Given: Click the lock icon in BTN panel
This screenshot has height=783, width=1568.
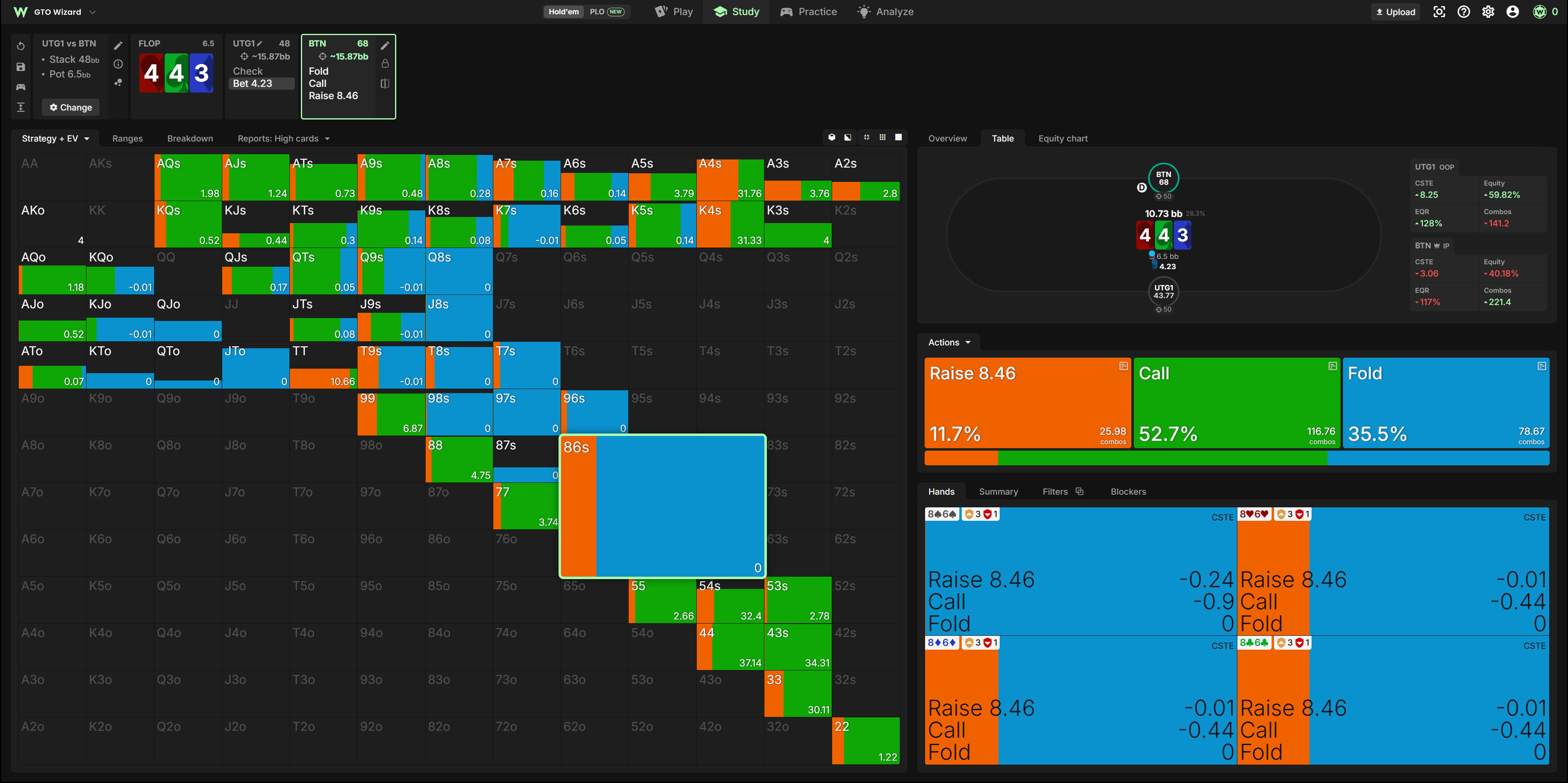Looking at the screenshot, I should tap(385, 63).
